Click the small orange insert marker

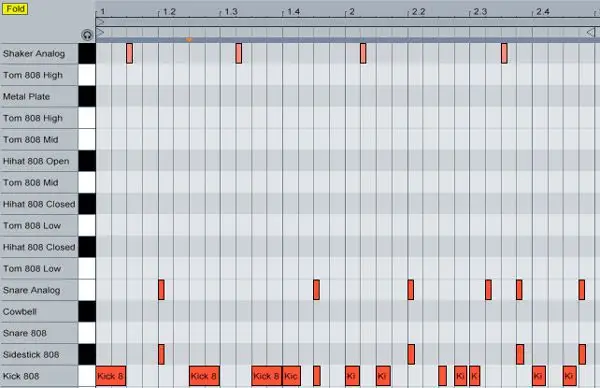point(189,39)
